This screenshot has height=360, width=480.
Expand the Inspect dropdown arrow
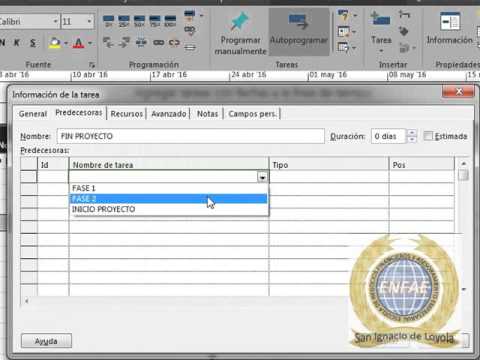click(x=355, y=16)
